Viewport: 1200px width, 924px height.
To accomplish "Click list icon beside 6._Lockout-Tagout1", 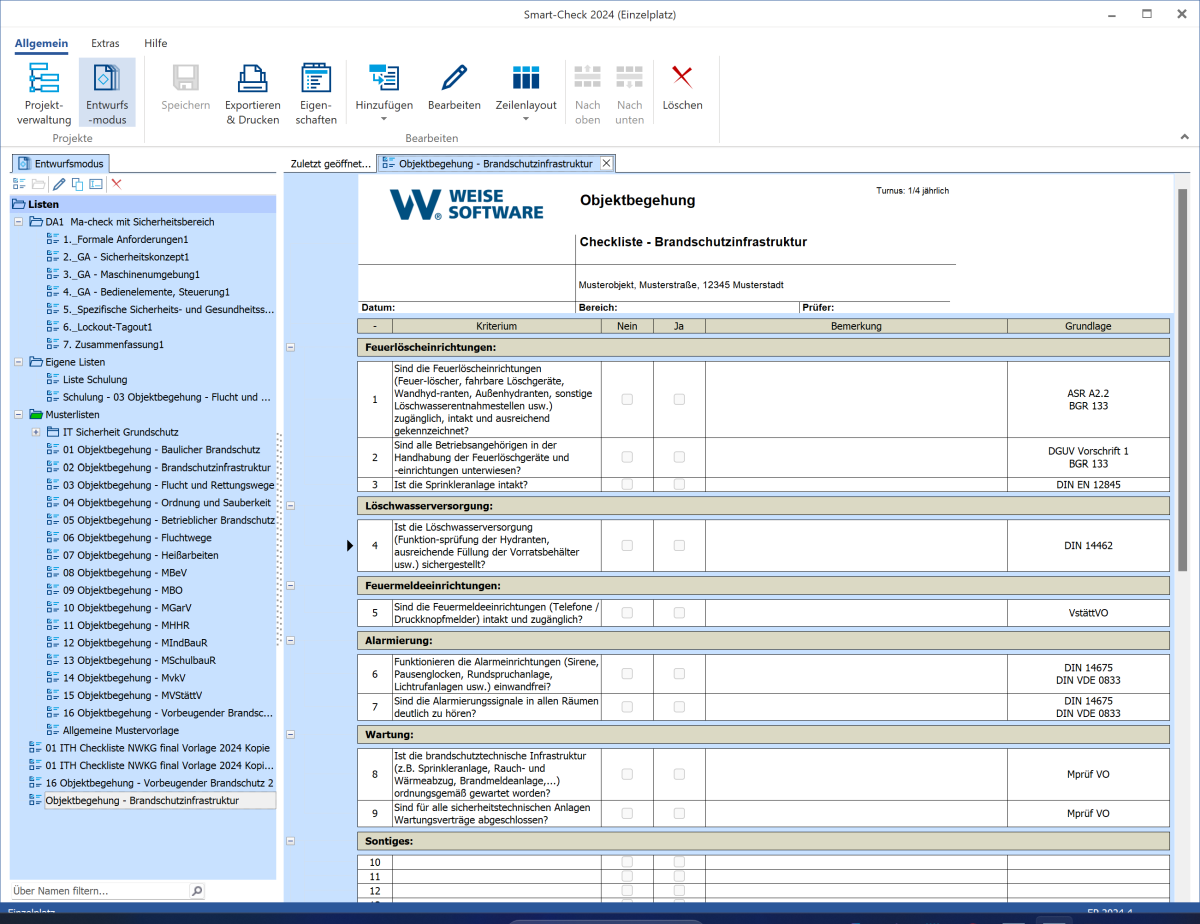I will coord(54,327).
